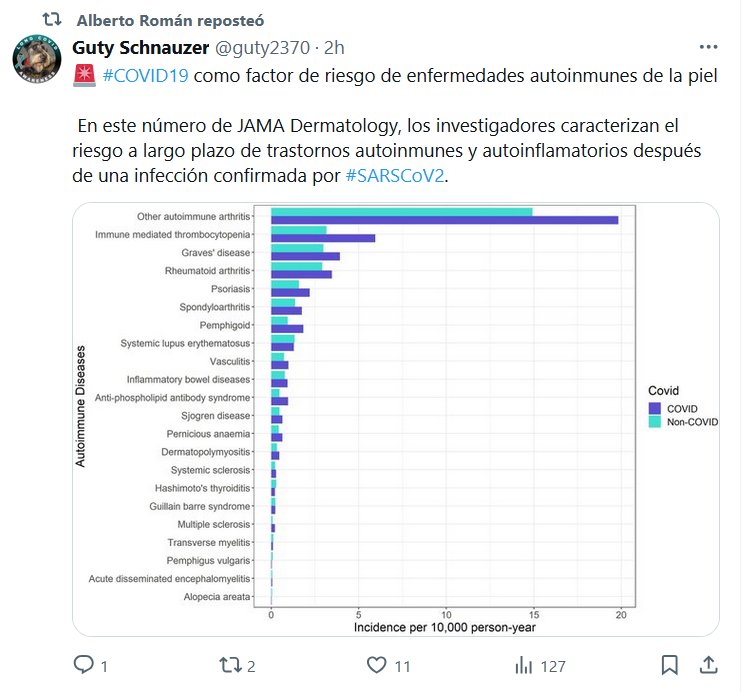Bookmark this post
The image size is (744, 692).
[x=670, y=665]
